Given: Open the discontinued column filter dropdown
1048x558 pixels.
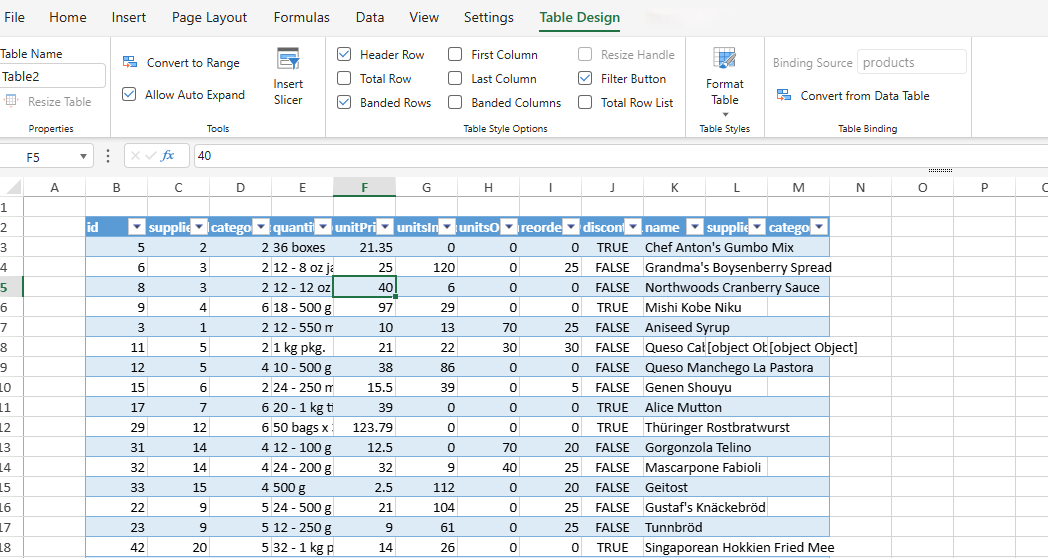Looking at the screenshot, I should click(634, 227).
